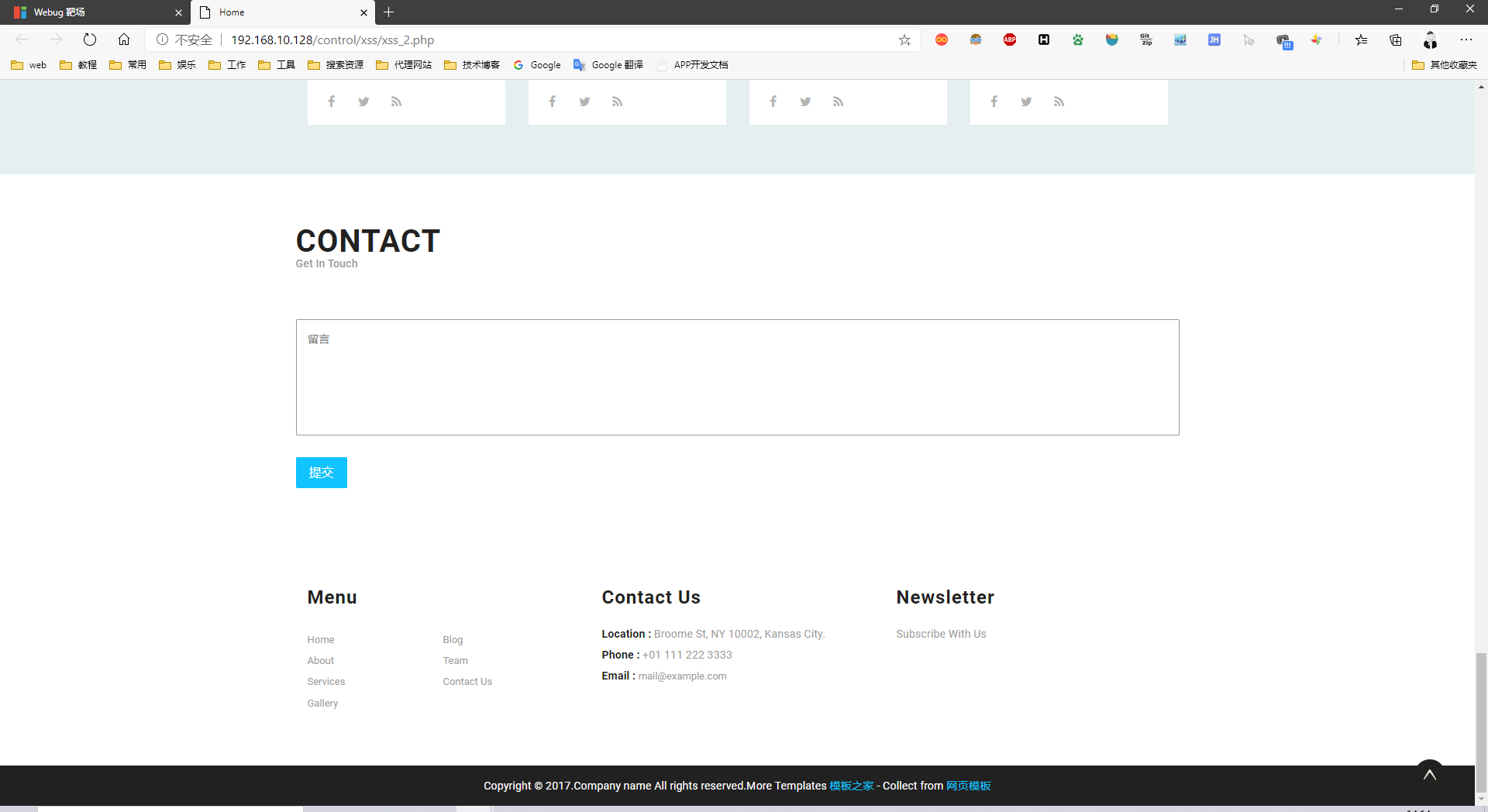The width and height of the screenshot is (1488, 812).
Task: Open the ABP adblock extension icon
Action: coord(1010,40)
